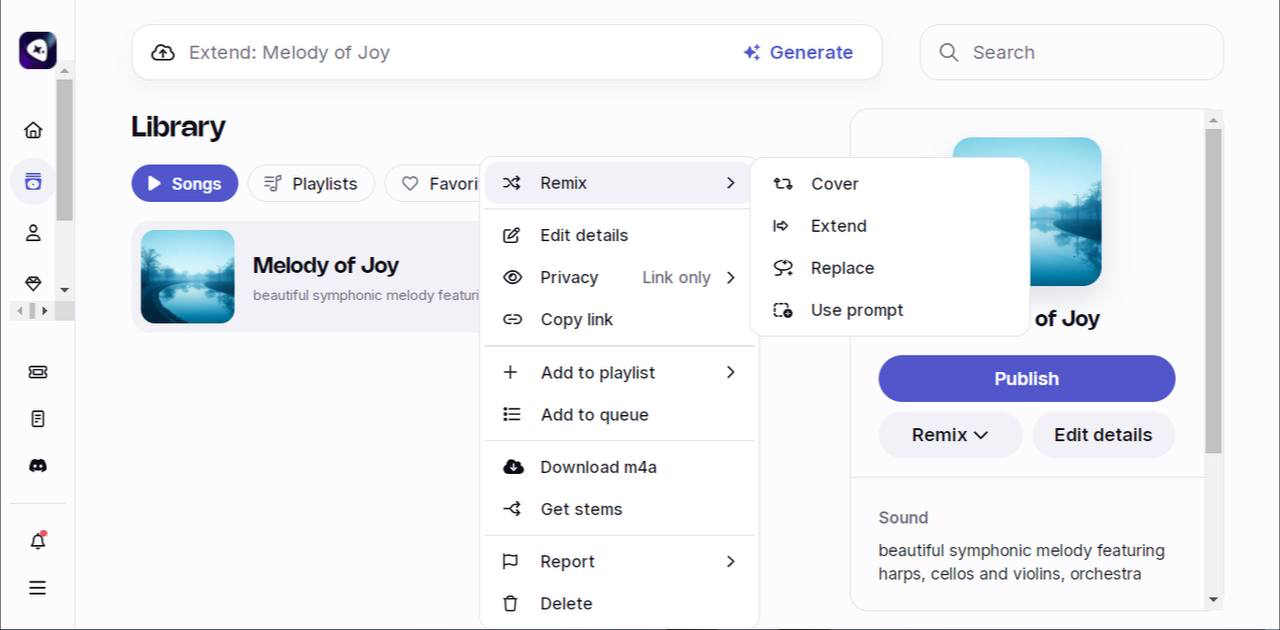Screen dimensions: 1280x630
Task: Expand the Privacy Link only submenu
Action: click(618, 278)
